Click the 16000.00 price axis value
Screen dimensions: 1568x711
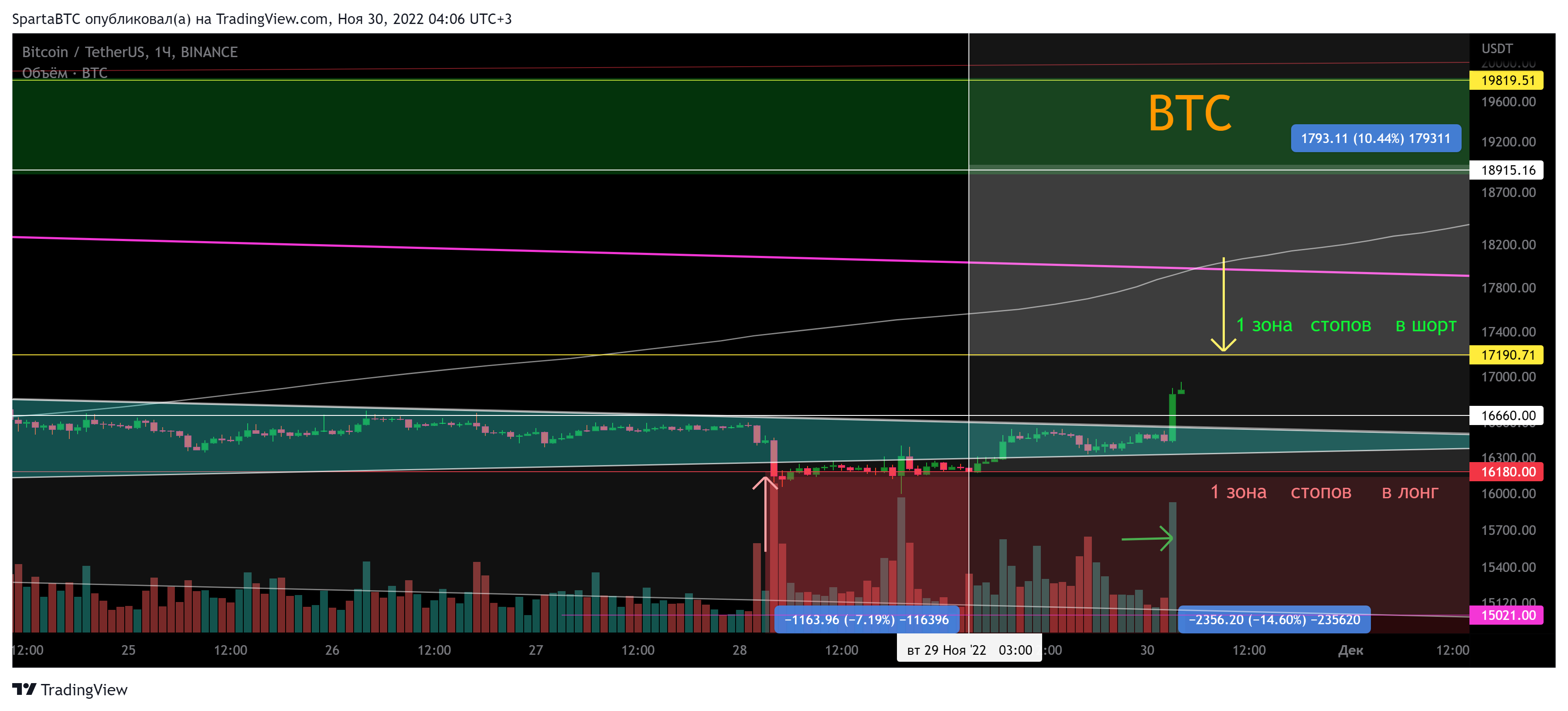(1508, 493)
